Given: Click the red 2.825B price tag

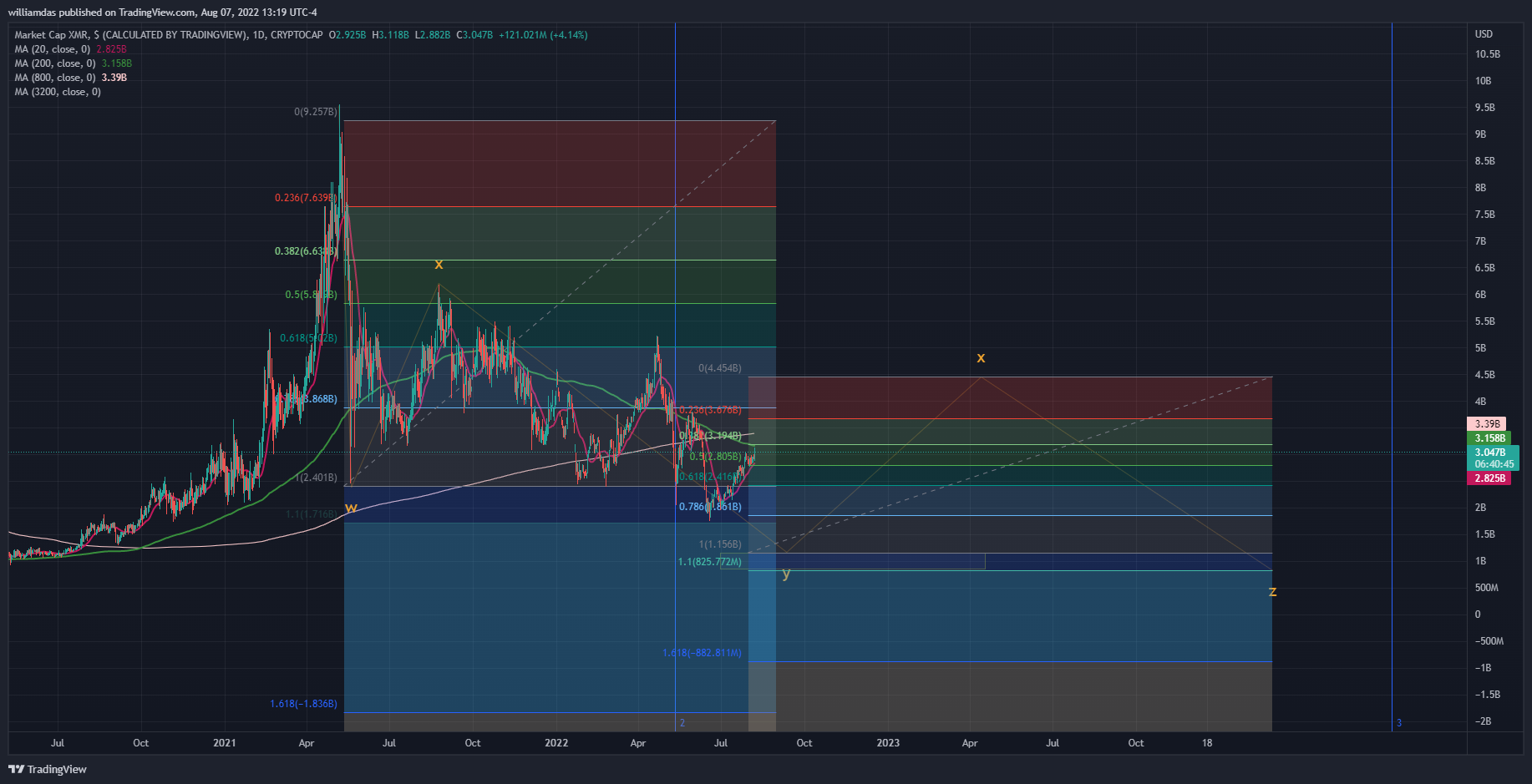Looking at the screenshot, I should [1489, 478].
